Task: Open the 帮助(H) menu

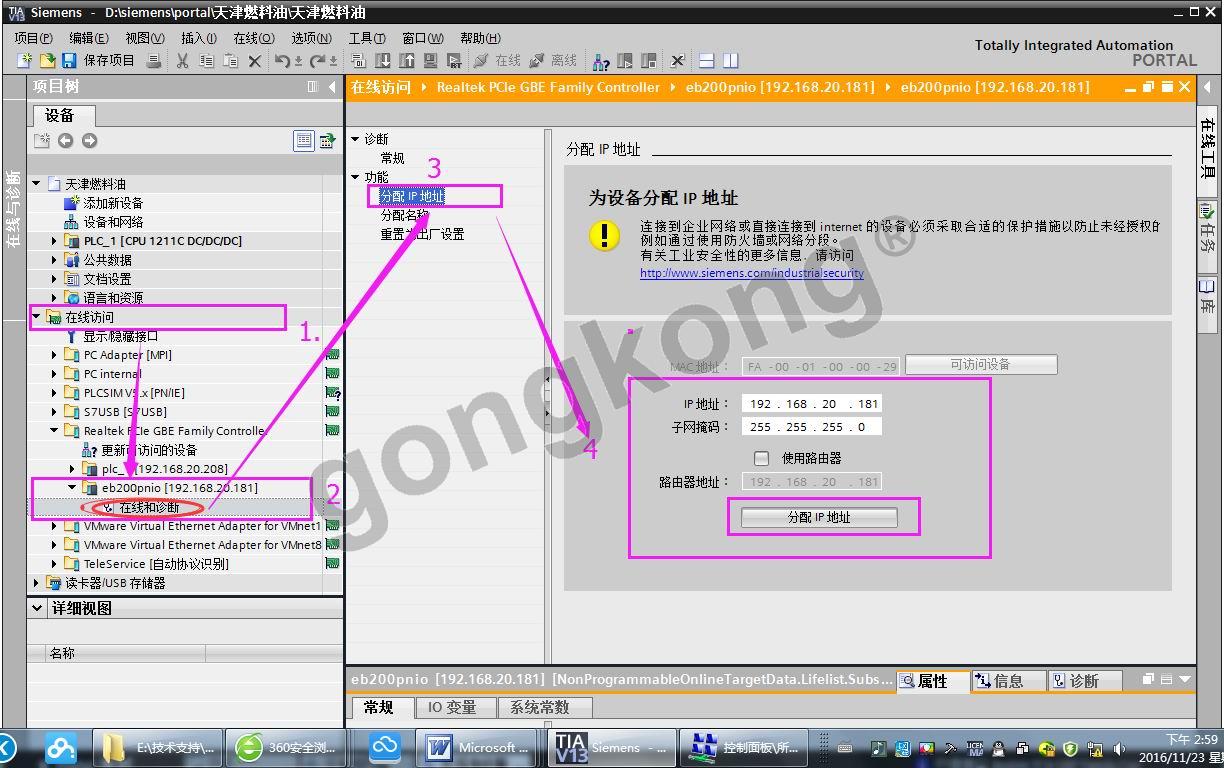Action: (480, 38)
